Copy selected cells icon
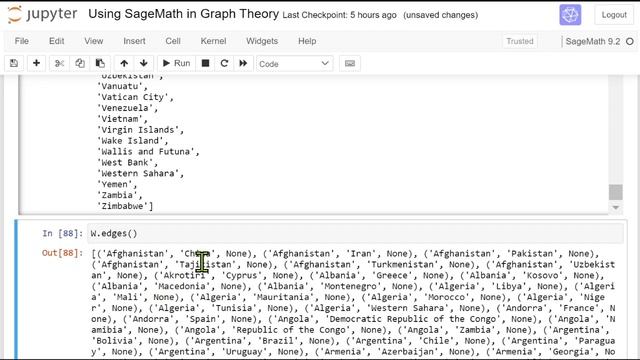 (x=80, y=63)
